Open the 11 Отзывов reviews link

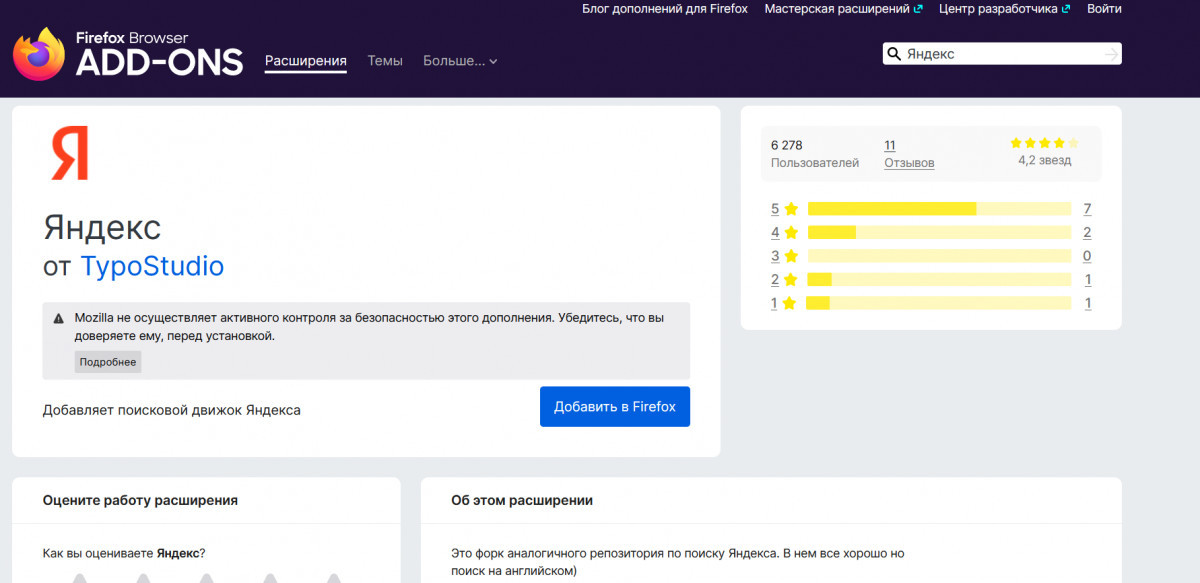[x=909, y=154]
